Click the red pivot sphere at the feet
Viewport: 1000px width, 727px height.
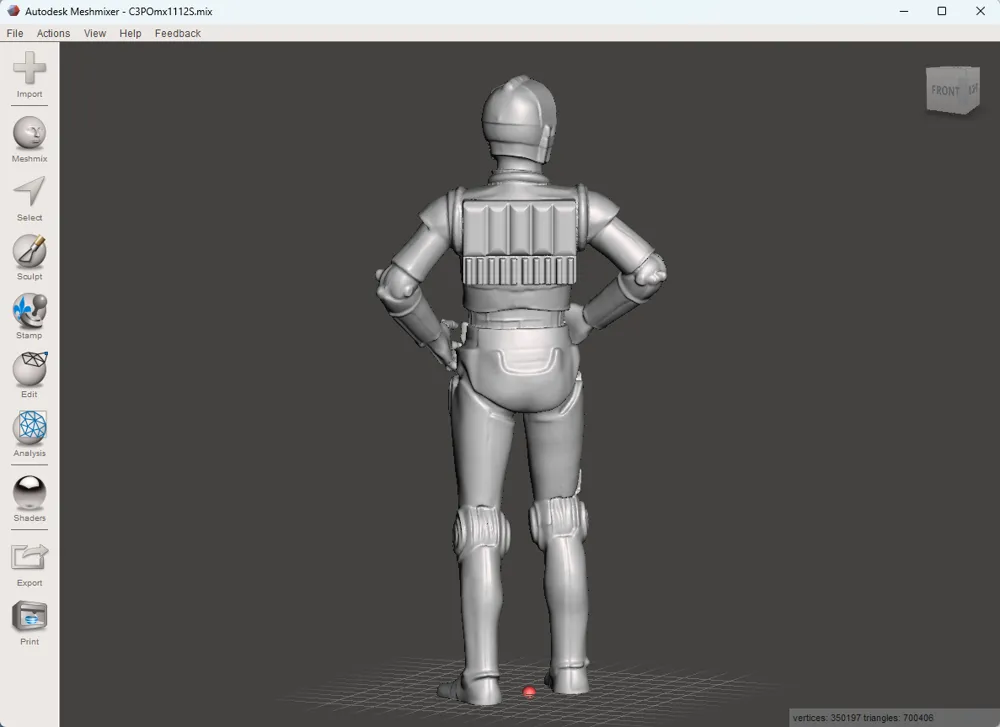tap(529, 692)
